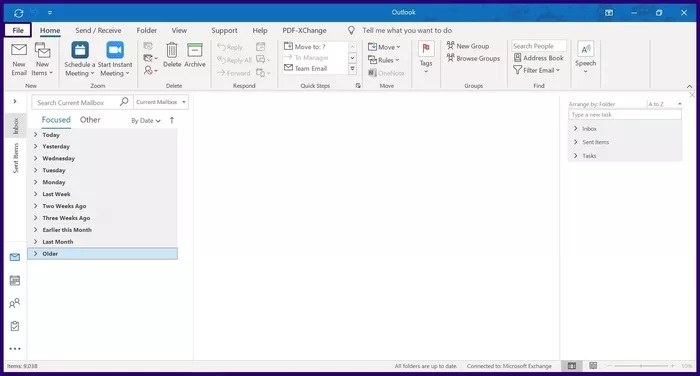
Task: Open the Speech read aloud menu
Action: (x=585, y=58)
